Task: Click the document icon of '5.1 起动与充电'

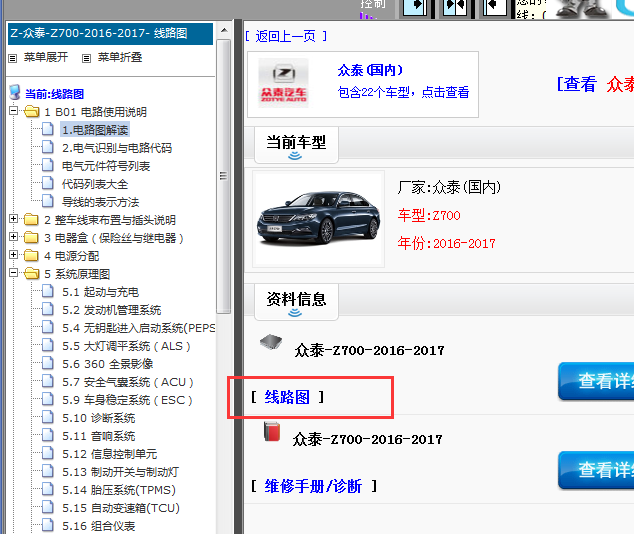Action: [48, 291]
